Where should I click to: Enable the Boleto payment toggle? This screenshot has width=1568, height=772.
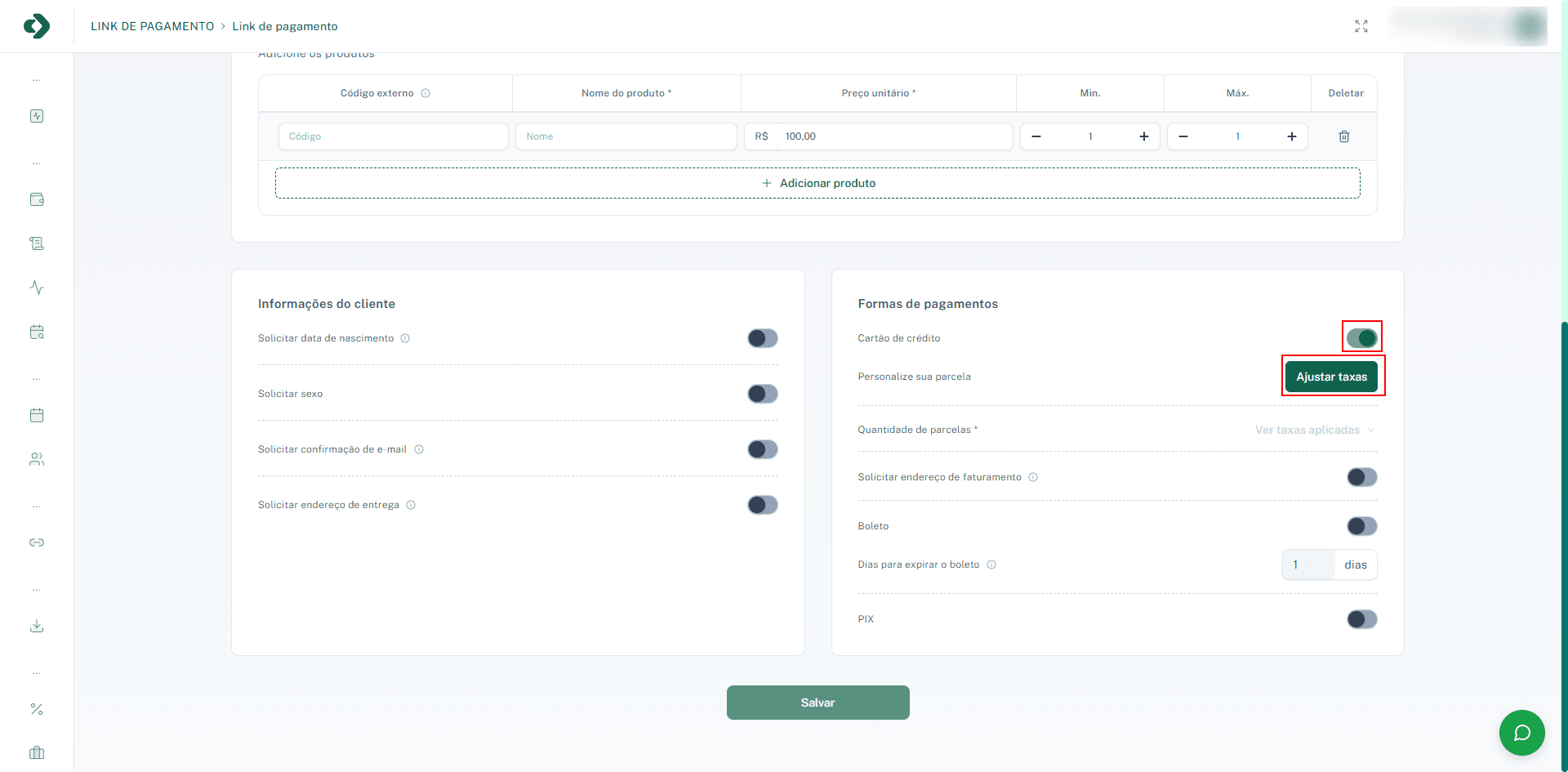click(x=1361, y=526)
